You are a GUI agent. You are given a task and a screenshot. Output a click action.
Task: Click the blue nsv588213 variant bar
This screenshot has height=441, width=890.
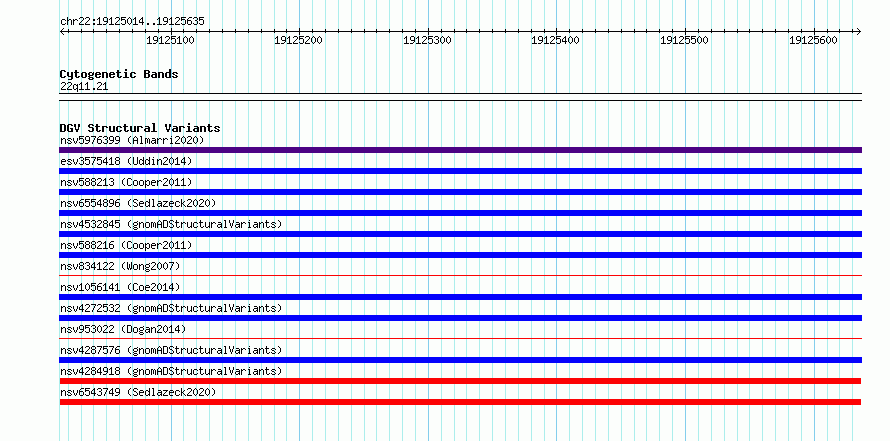point(460,192)
